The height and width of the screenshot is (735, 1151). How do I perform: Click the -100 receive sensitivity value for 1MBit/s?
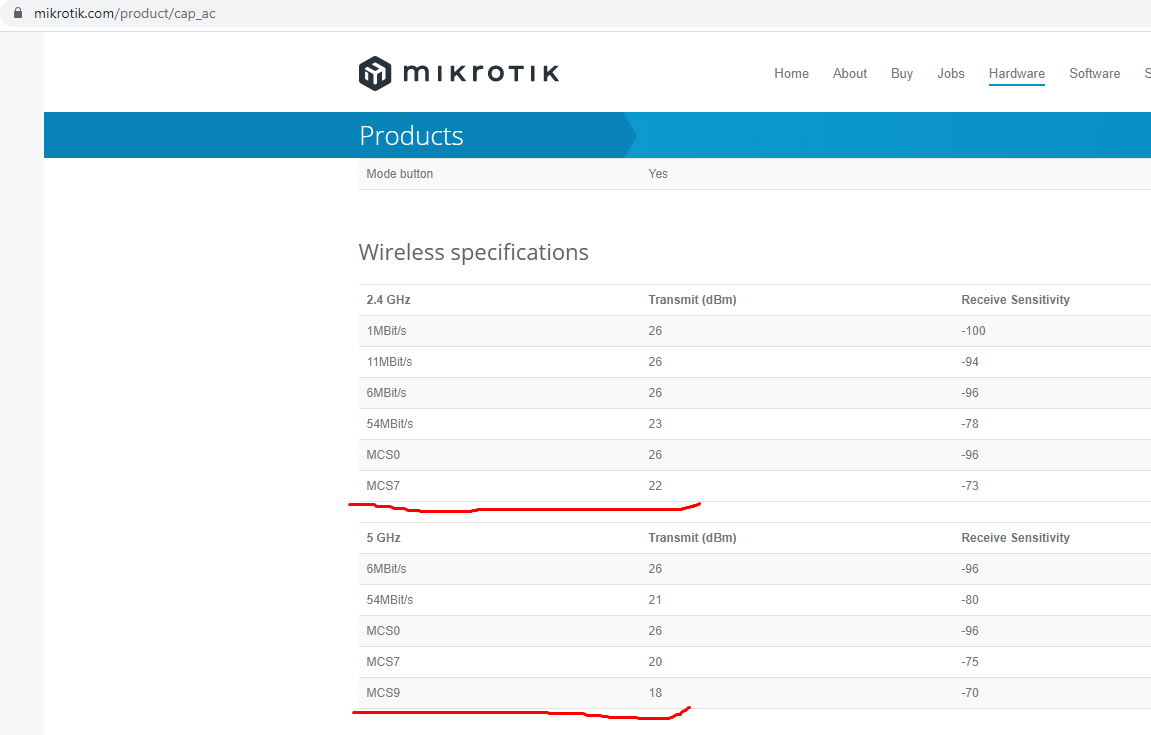click(x=973, y=330)
